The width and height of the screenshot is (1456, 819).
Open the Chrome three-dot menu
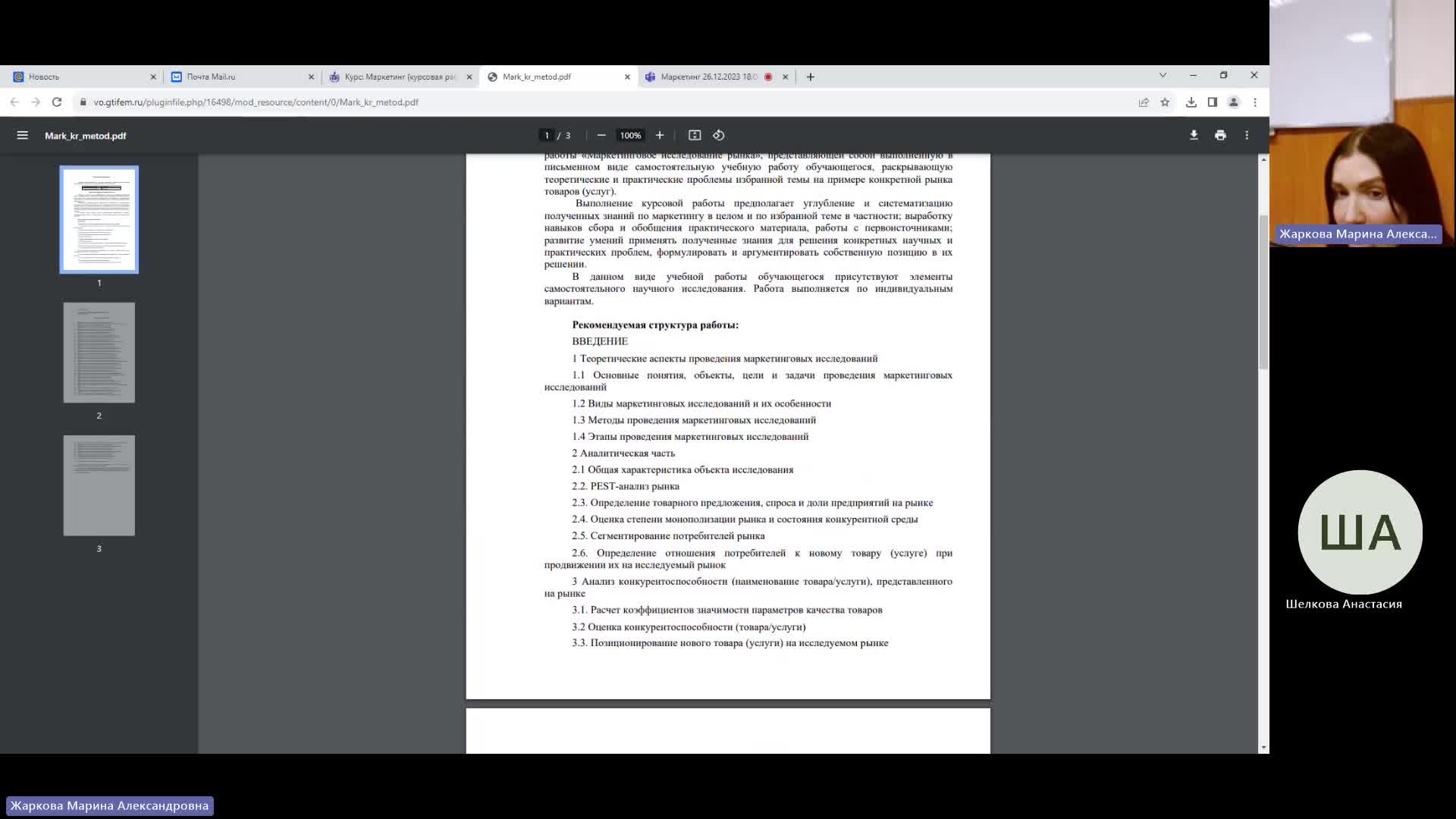pos(1255,102)
